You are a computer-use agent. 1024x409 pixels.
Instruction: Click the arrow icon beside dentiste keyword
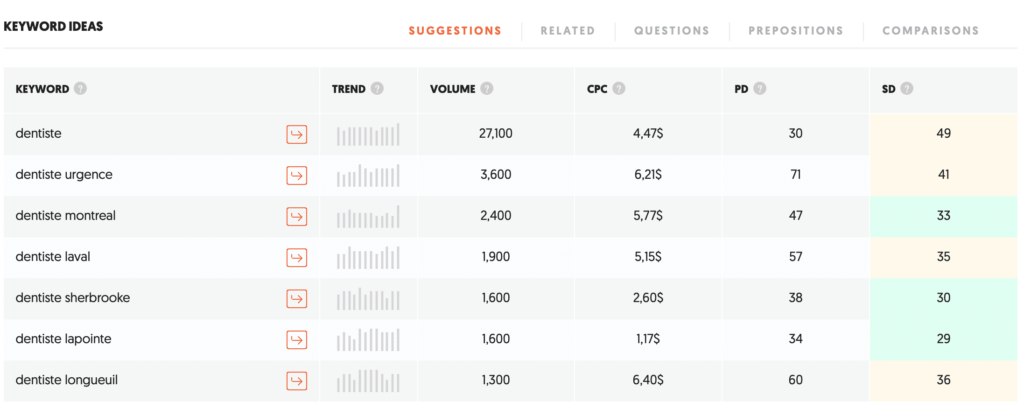click(296, 134)
